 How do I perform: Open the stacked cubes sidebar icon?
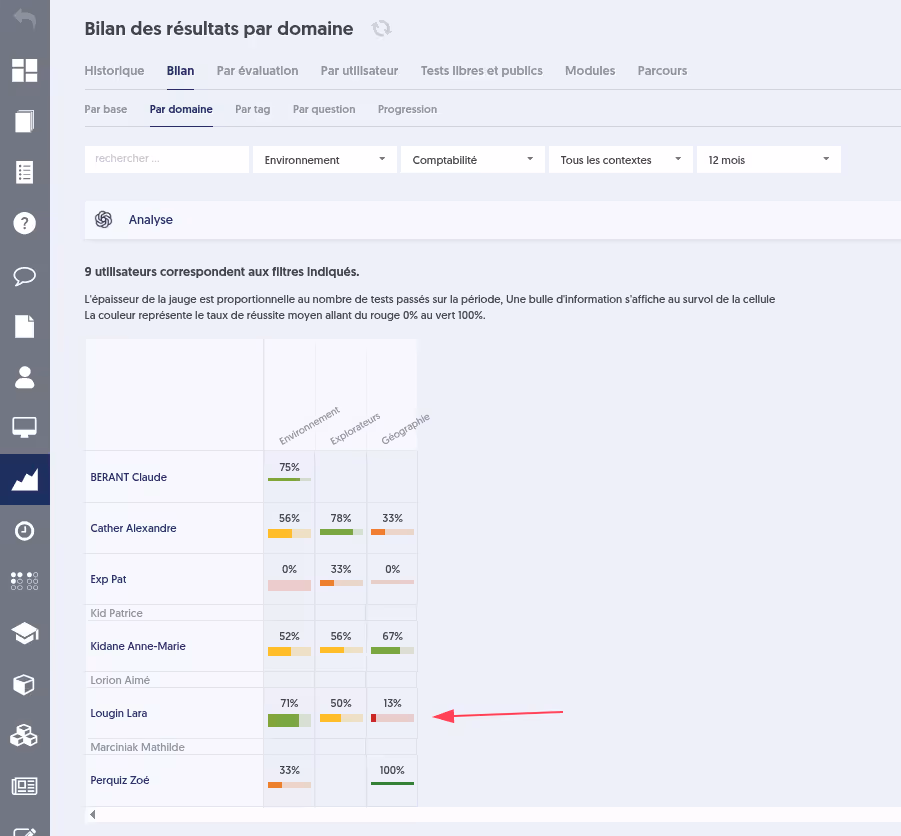[x=25, y=735]
